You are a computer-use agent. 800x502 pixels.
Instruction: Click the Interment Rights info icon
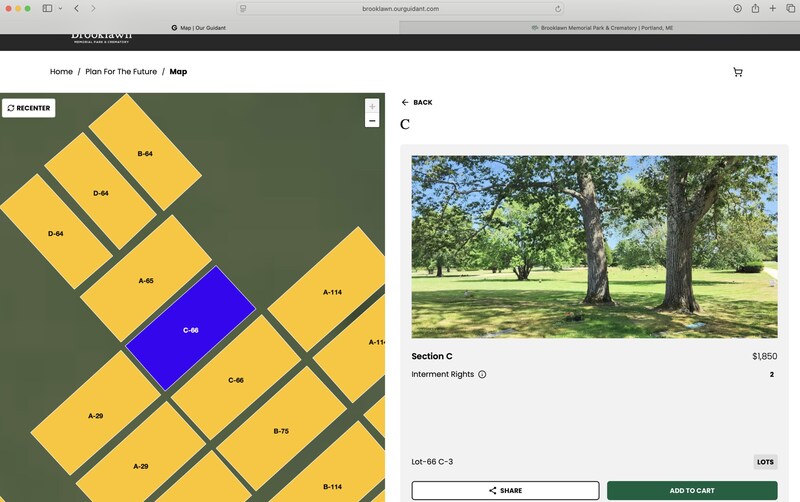coord(482,375)
